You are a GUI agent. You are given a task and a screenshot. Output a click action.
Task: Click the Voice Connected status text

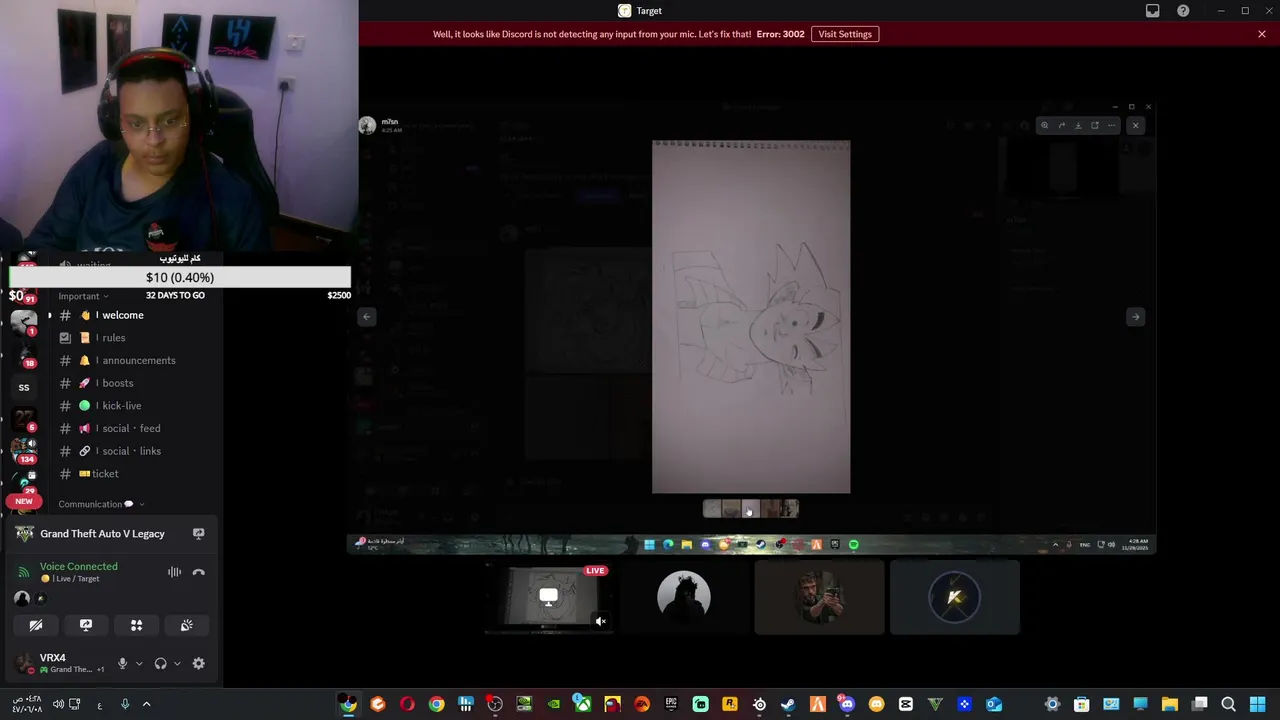point(79,566)
